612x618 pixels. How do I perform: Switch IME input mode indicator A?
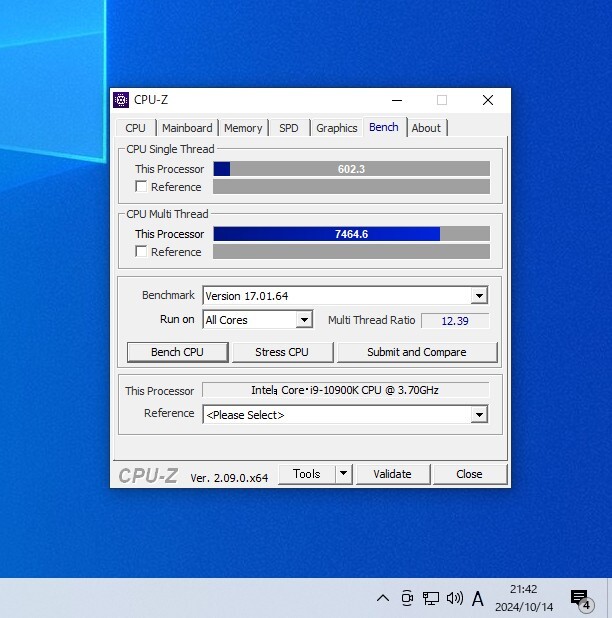point(478,599)
